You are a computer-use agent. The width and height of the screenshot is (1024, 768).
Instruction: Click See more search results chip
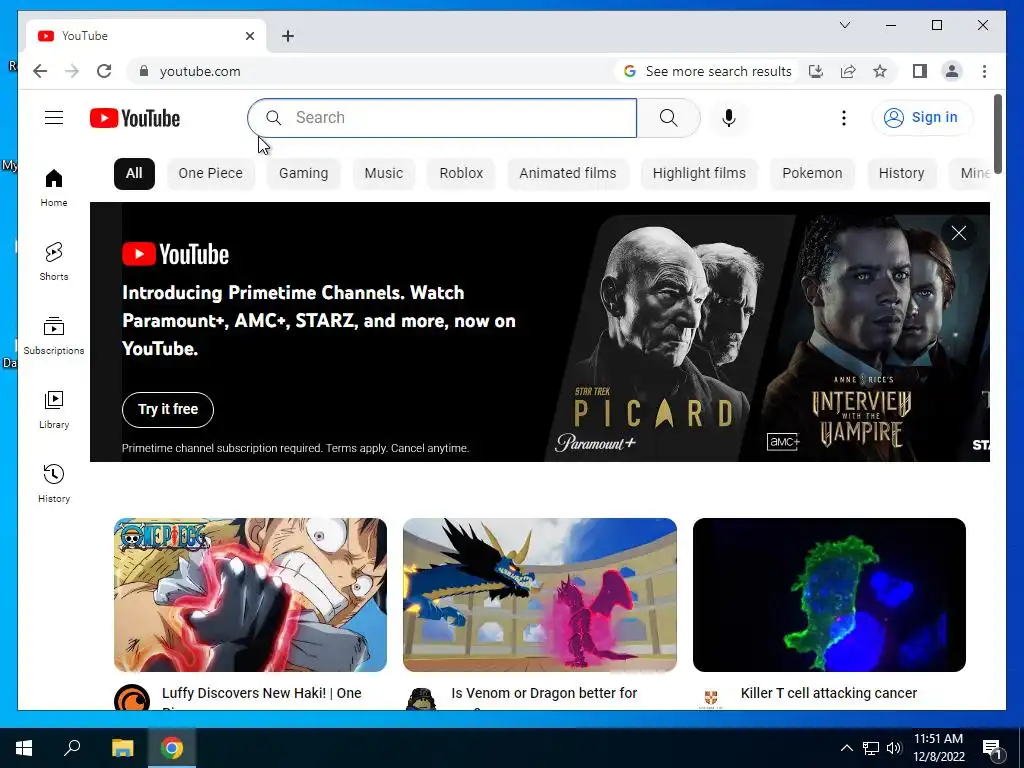[707, 71]
